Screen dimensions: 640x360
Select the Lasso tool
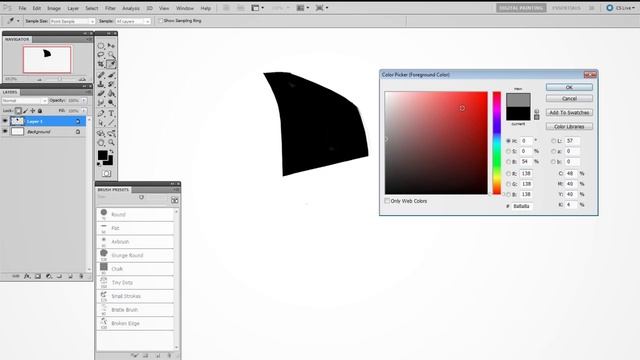[101, 55]
